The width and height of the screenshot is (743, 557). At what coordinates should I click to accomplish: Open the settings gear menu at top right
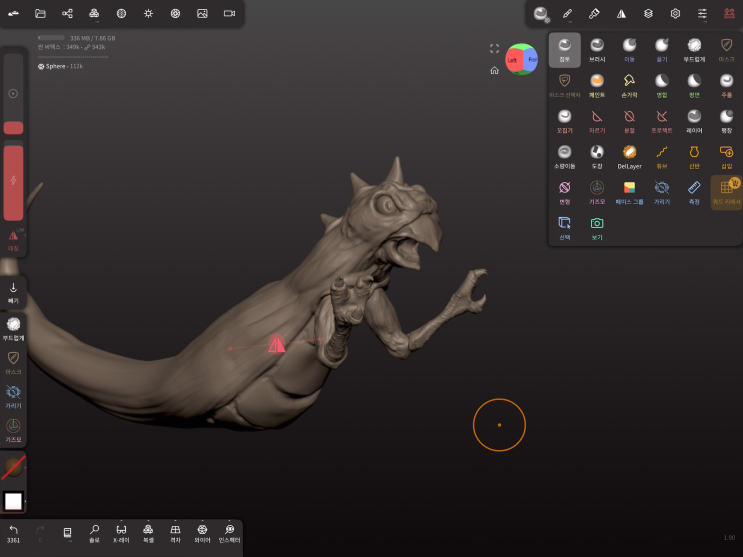(675, 14)
